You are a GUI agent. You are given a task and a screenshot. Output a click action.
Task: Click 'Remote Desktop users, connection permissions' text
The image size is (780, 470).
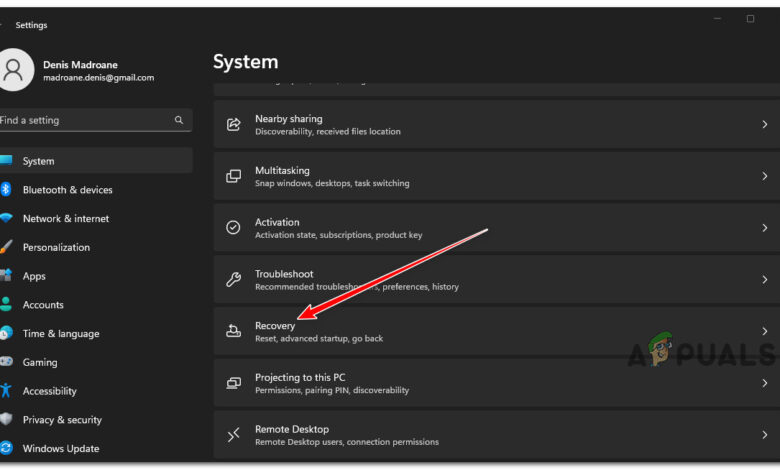(347, 442)
